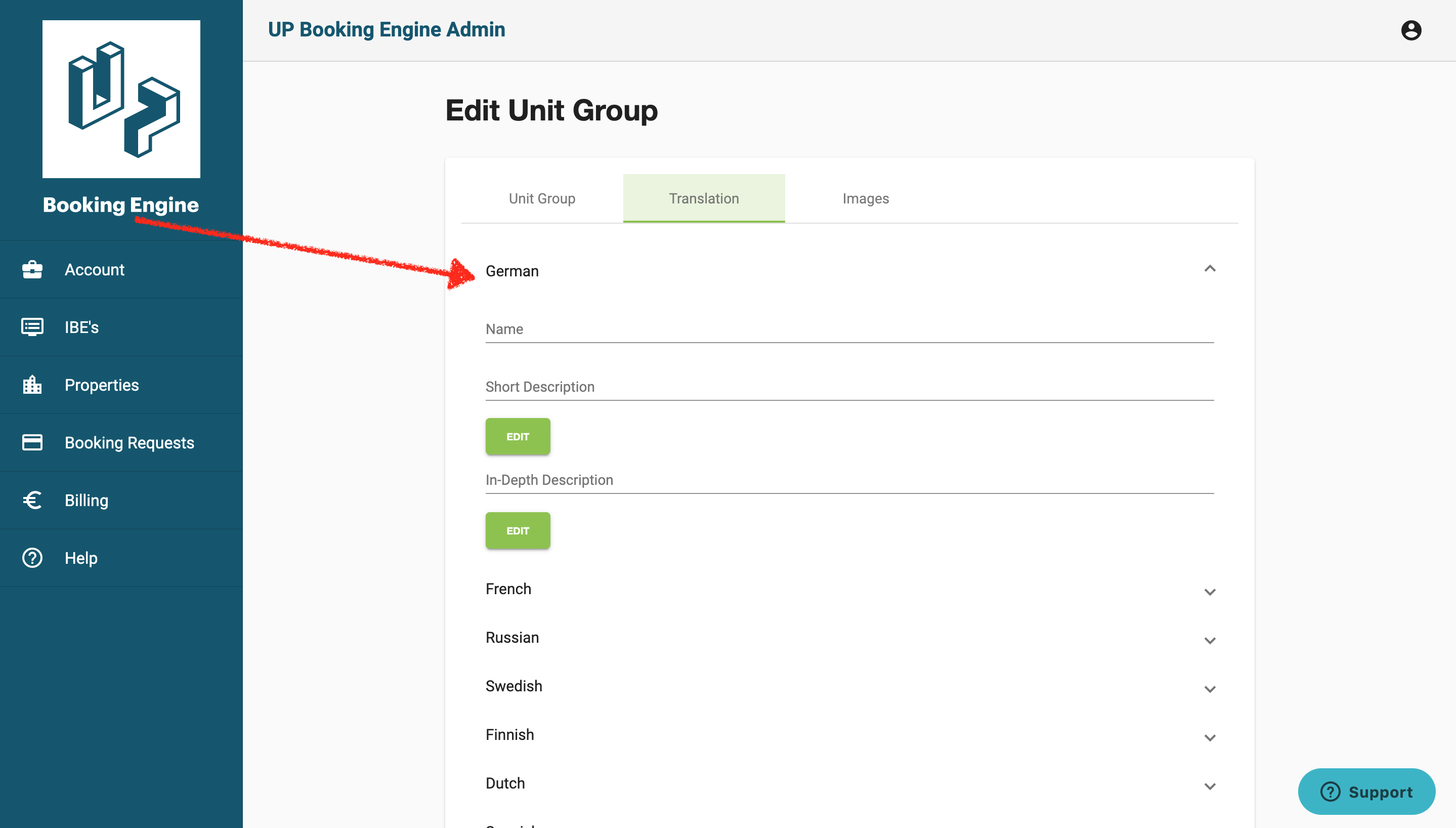
Task: Click EDIT below Short Description
Action: 517,436
